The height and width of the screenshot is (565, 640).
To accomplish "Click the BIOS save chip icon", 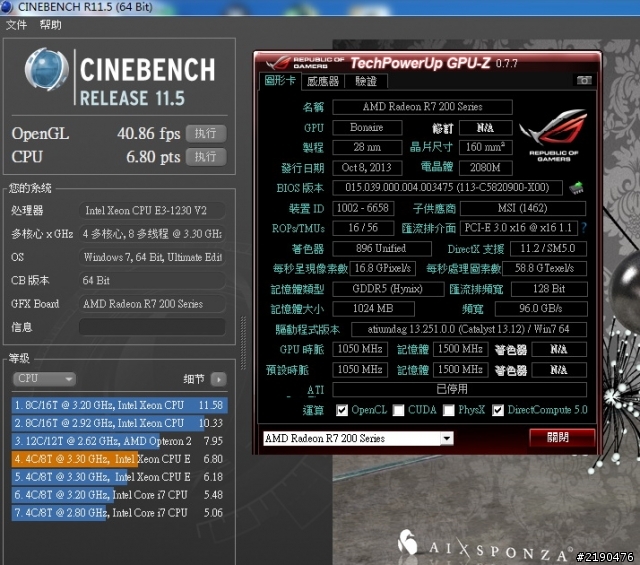I will point(576,188).
